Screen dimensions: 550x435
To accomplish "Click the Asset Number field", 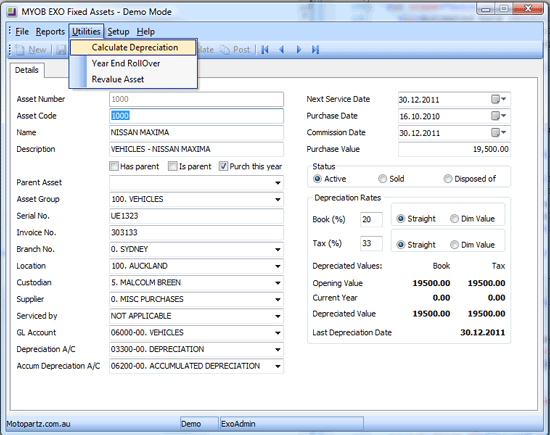I will [196, 99].
